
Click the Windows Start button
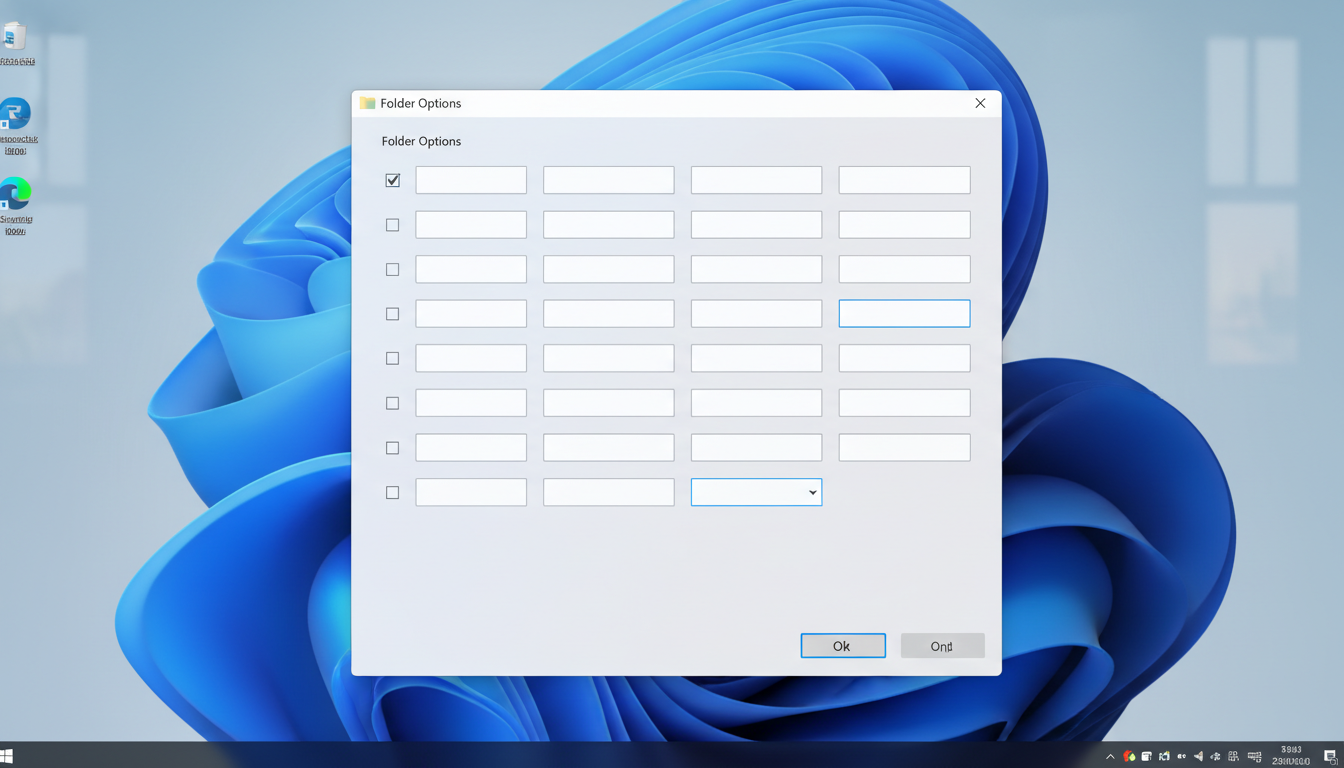(x=7, y=756)
